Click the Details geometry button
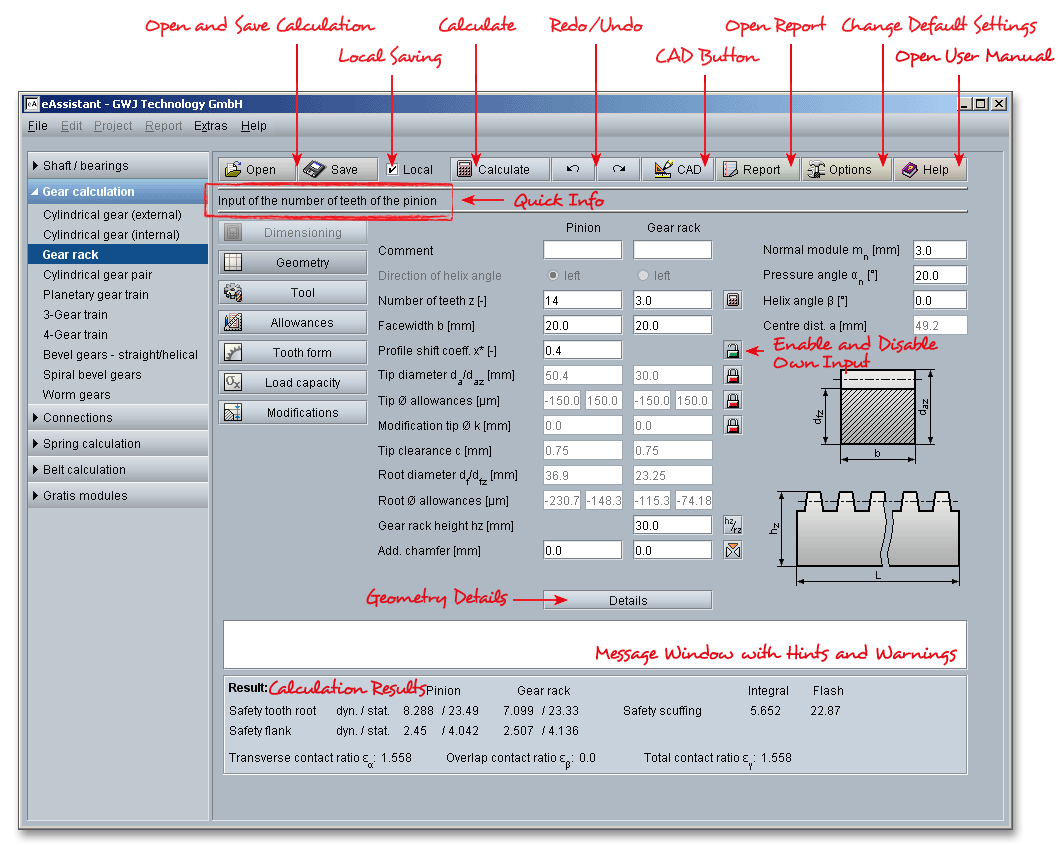The image size is (1058, 845). [627, 601]
